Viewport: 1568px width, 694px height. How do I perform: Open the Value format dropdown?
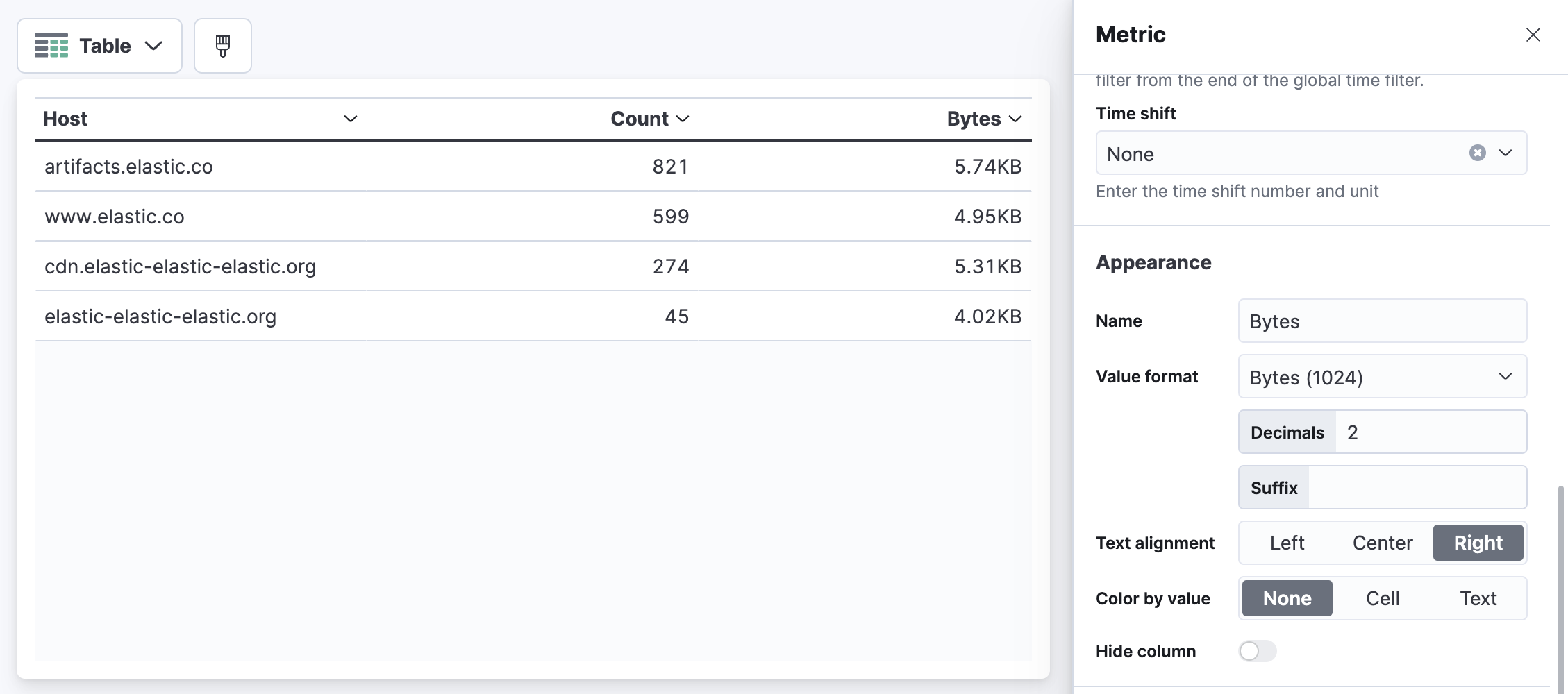coord(1383,376)
